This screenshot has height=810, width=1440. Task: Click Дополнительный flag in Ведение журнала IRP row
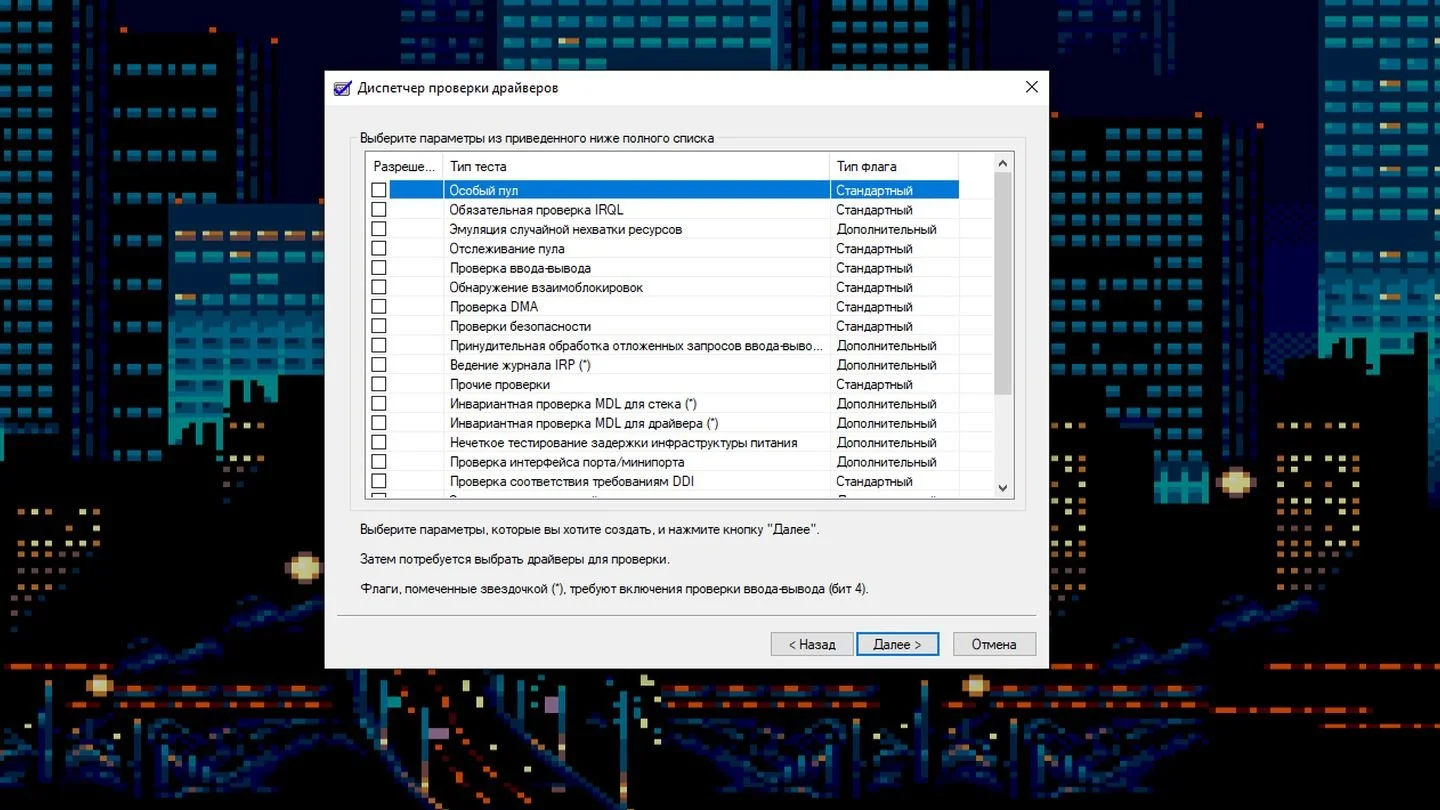(886, 365)
